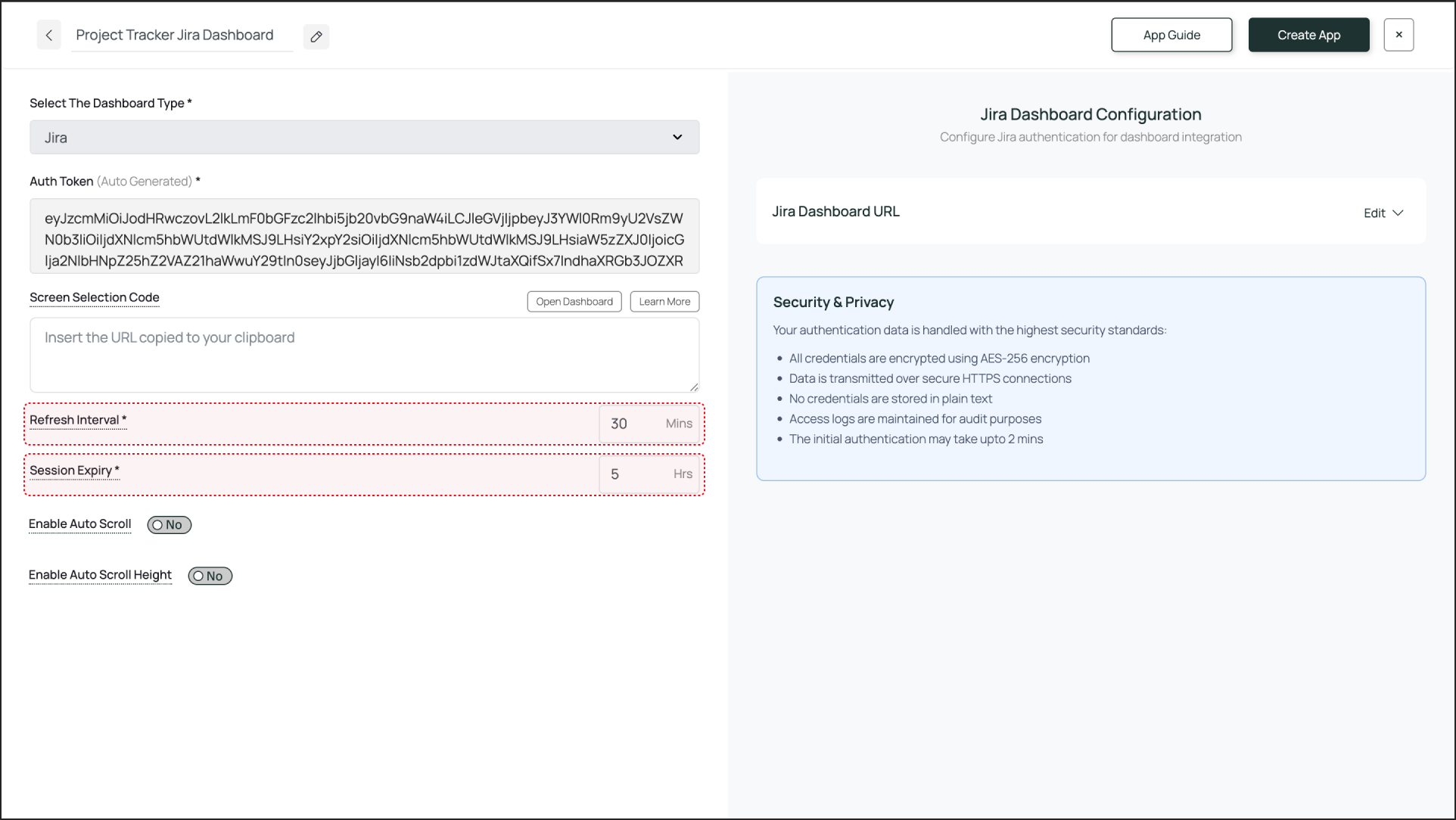The height and width of the screenshot is (820, 1456).
Task: Toggle Enable Auto Scroll Height option
Action: pyautogui.click(x=210, y=576)
